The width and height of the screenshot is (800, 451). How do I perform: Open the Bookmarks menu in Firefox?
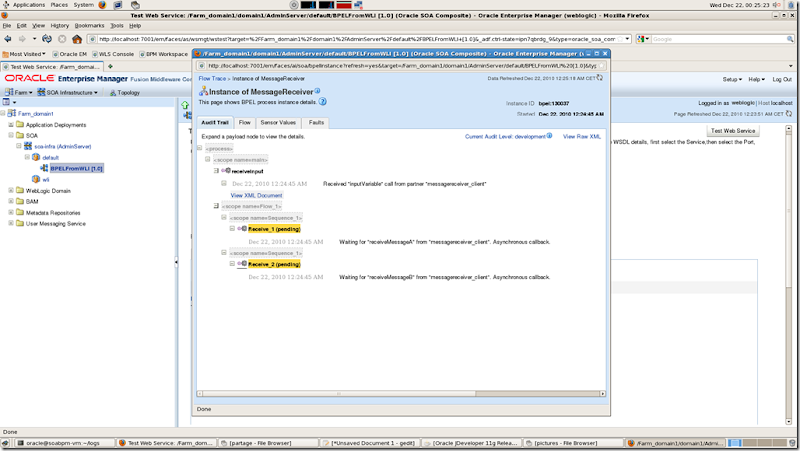[x=89, y=26]
